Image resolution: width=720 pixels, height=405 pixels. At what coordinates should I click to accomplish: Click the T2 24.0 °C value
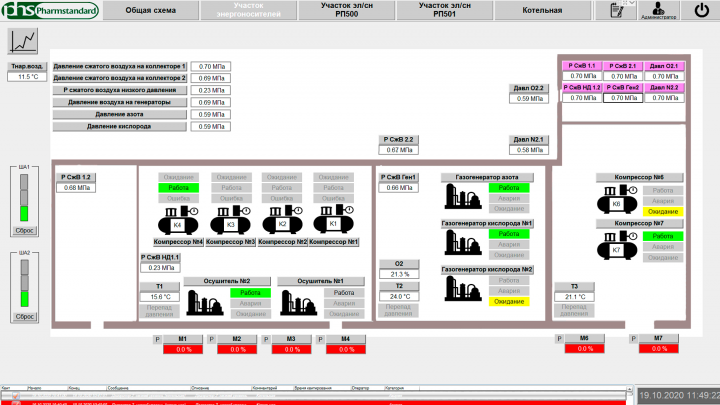[399, 297]
